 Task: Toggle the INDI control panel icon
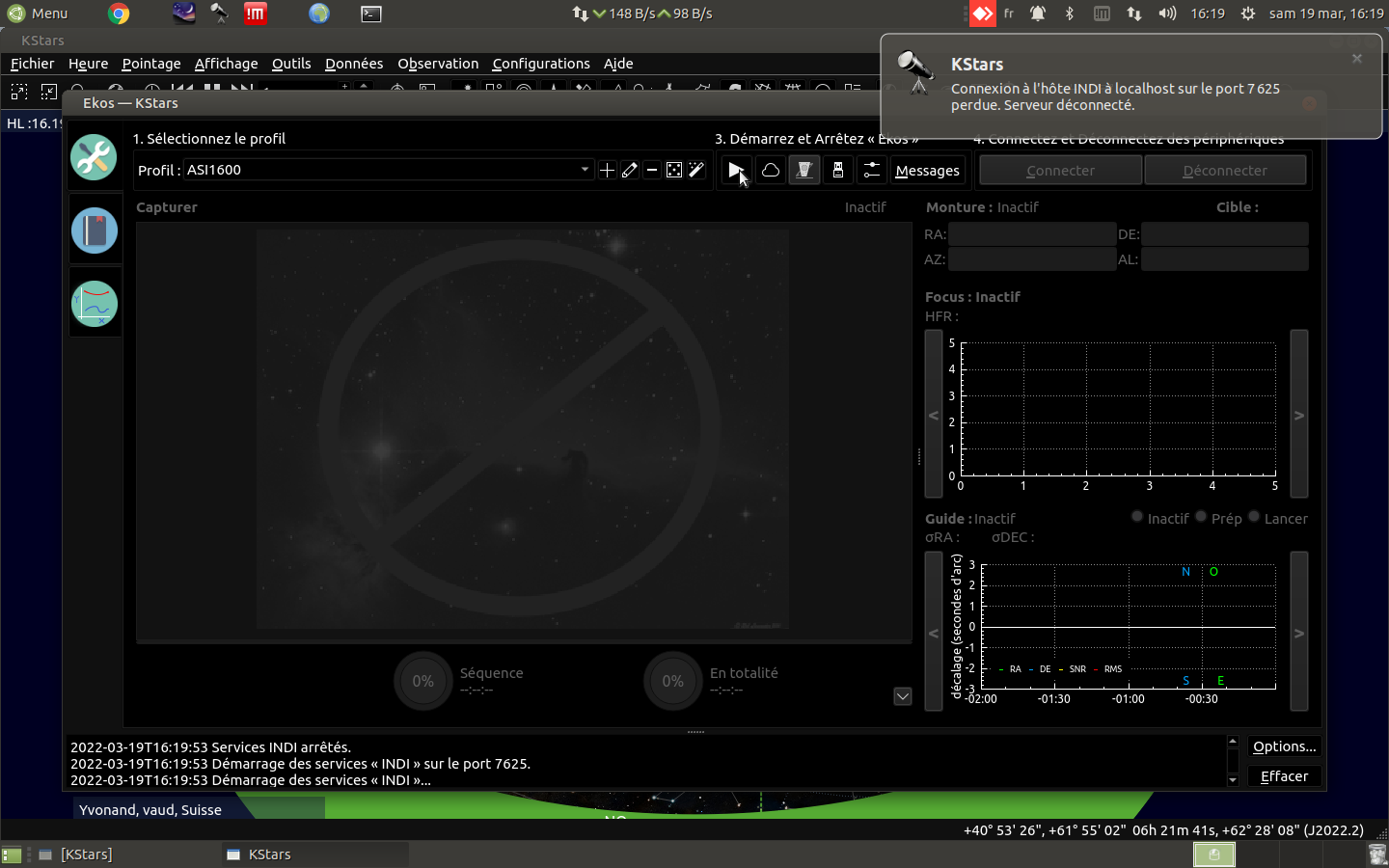tap(804, 171)
